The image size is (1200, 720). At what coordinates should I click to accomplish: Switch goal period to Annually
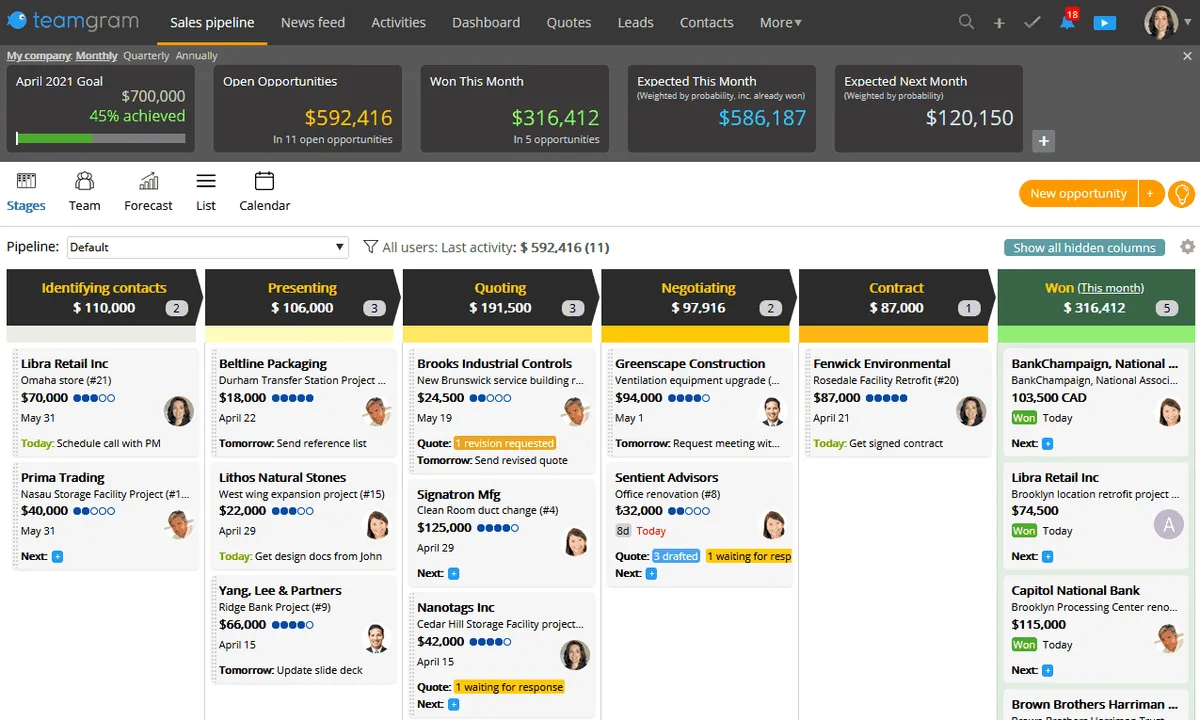tap(197, 56)
